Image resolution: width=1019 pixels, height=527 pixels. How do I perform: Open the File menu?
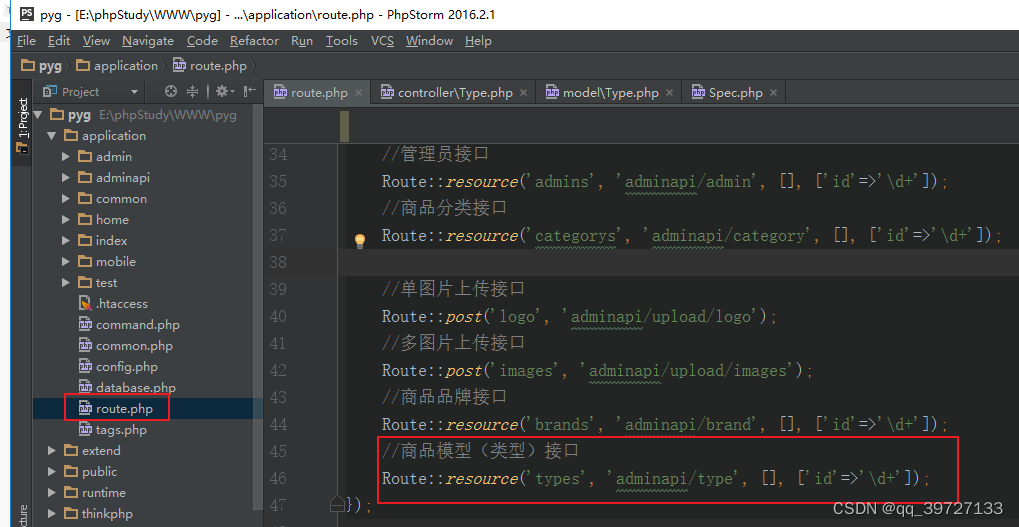pos(26,41)
